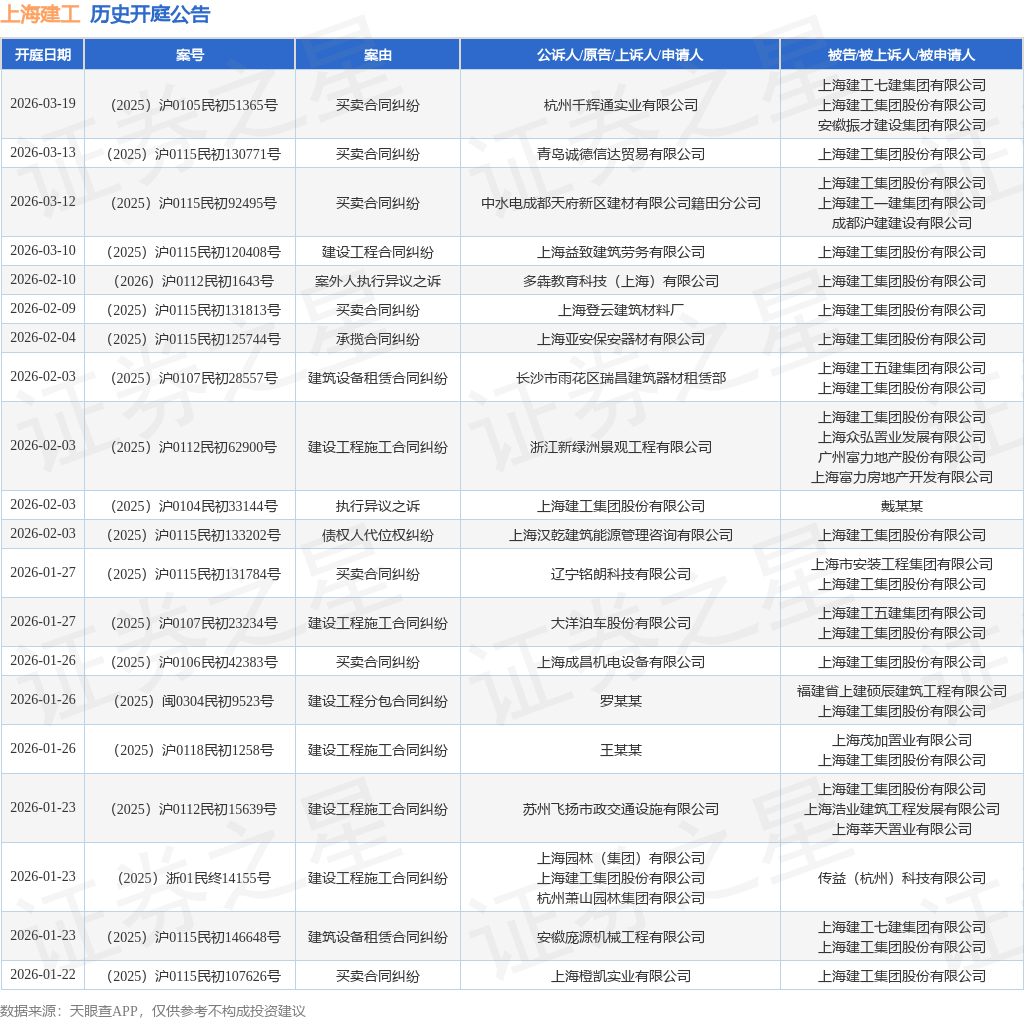Select case number (2025)沪0105民初51365号
This screenshot has width=1024, height=1020.
click(194, 104)
